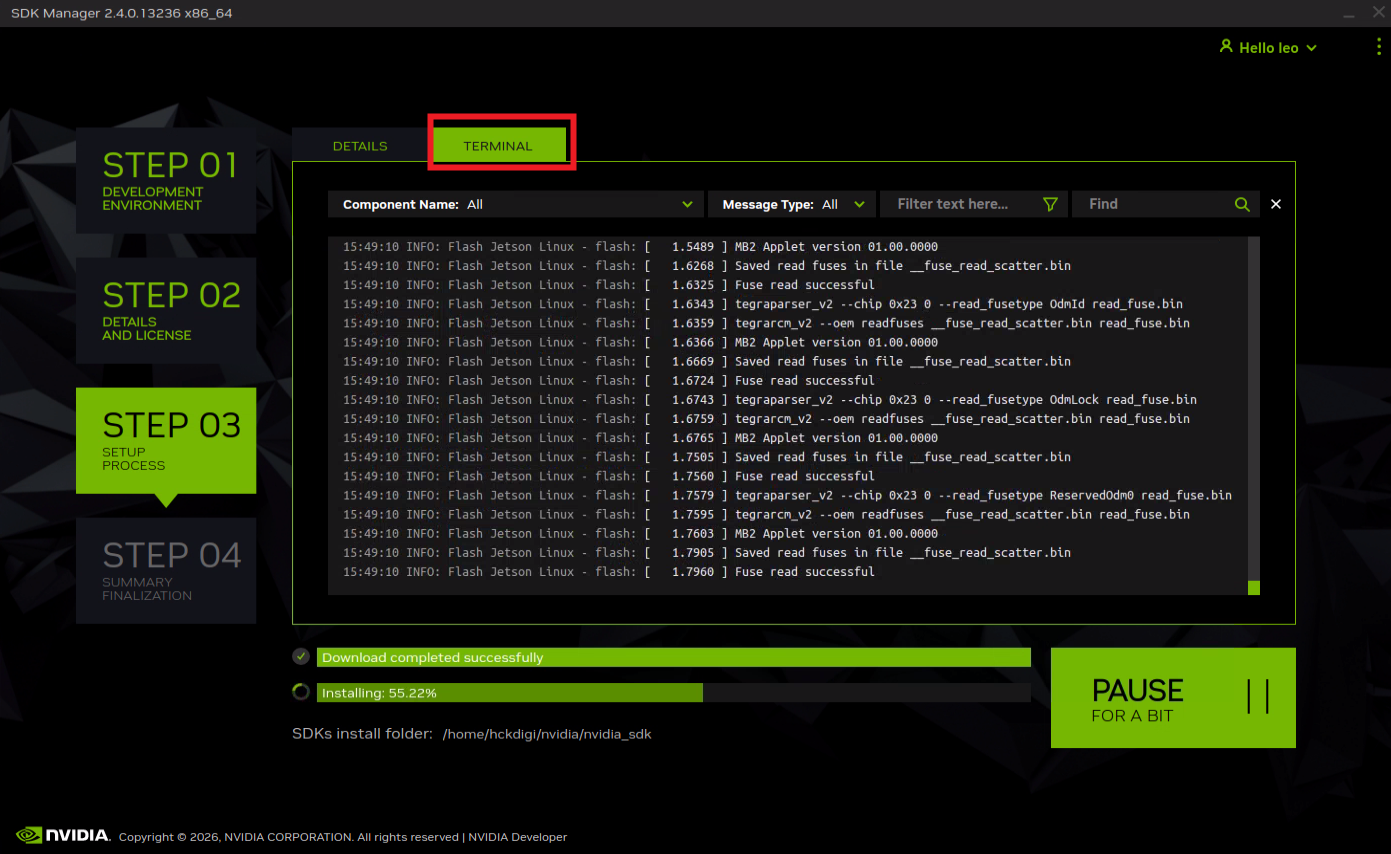Image resolution: width=1391 pixels, height=854 pixels.
Task: Select the log line numbered 1.6759
Action: (766, 419)
